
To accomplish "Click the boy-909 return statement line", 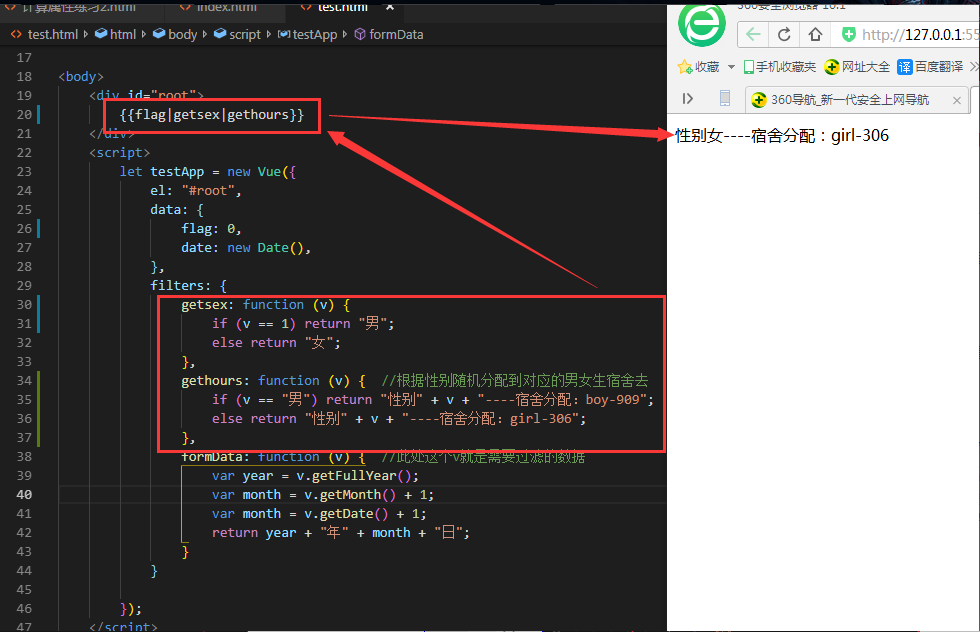I will (x=432, y=399).
